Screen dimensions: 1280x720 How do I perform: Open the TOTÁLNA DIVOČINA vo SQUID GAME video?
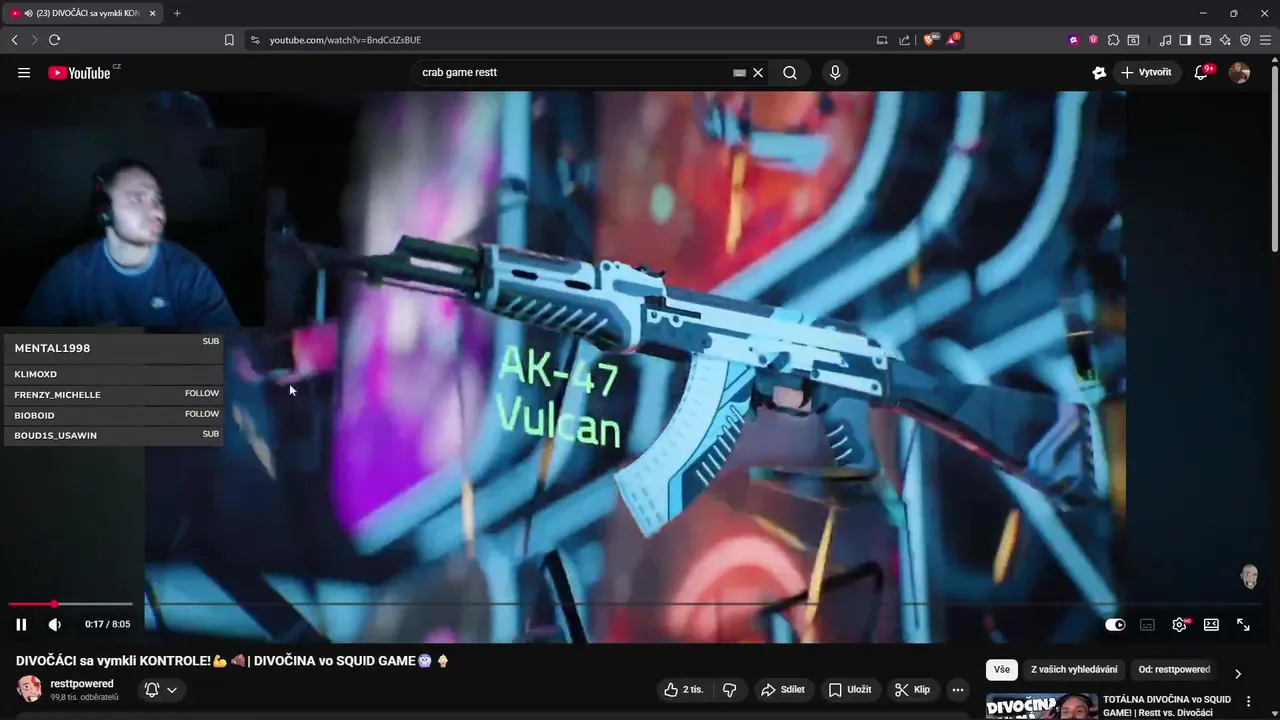pos(1167,706)
